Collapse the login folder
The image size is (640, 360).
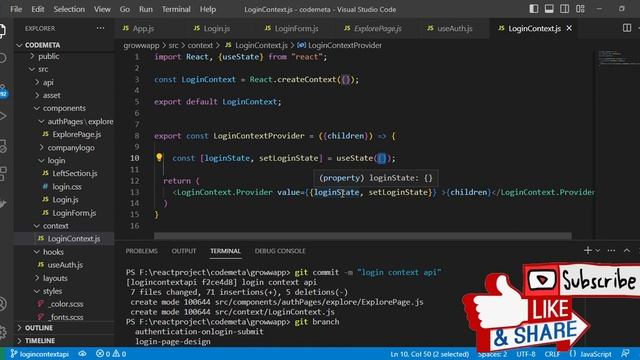tap(64, 161)
